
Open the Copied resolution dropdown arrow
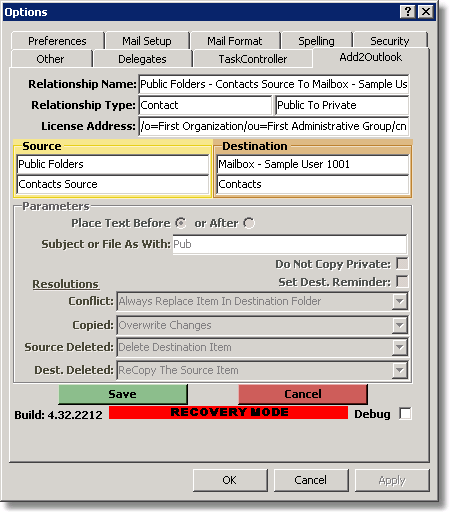click(399, 325)
